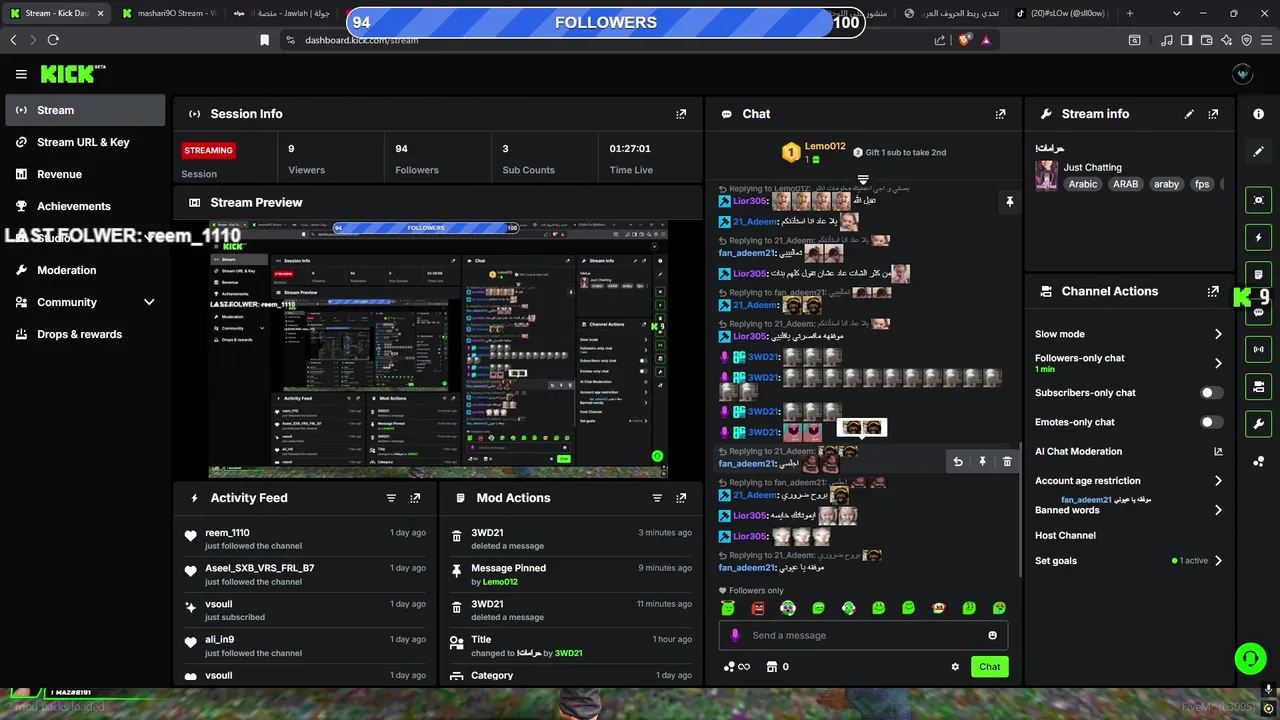Click the Arabic stream tag

(x=1083, y=184)
